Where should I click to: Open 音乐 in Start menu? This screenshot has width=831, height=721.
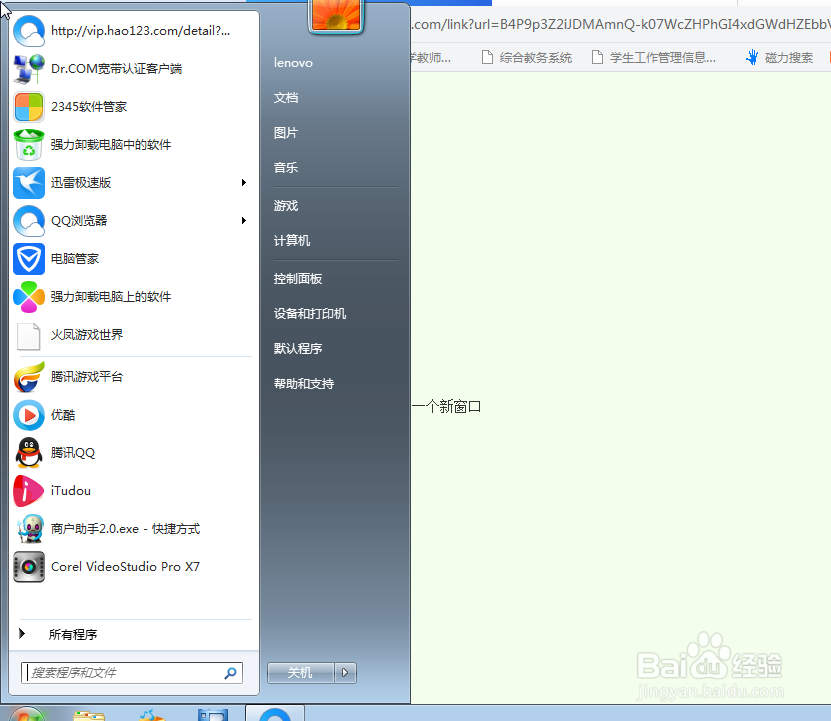pos(286,168)
